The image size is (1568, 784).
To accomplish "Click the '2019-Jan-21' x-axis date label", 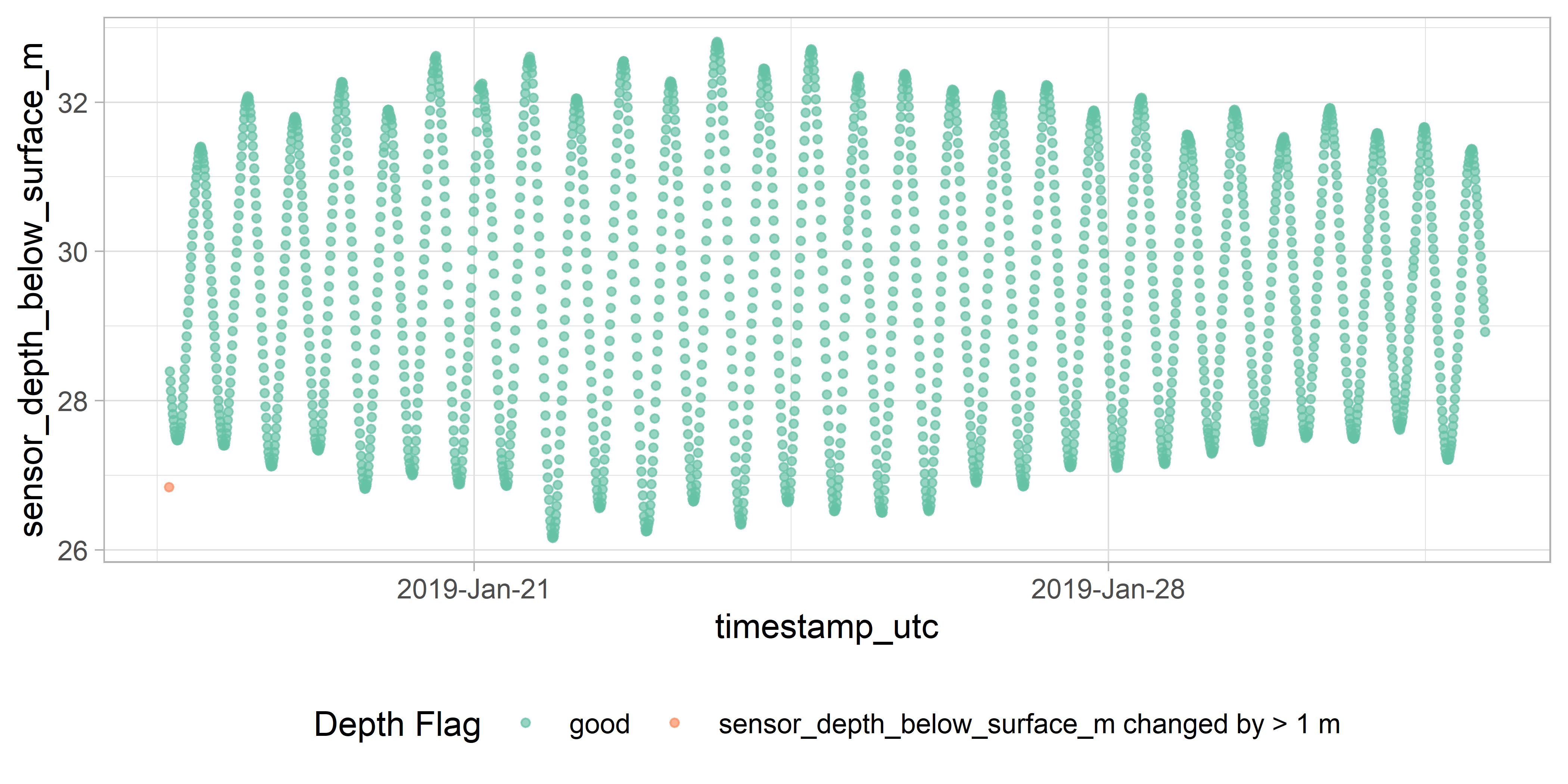I will coord(473,589).
